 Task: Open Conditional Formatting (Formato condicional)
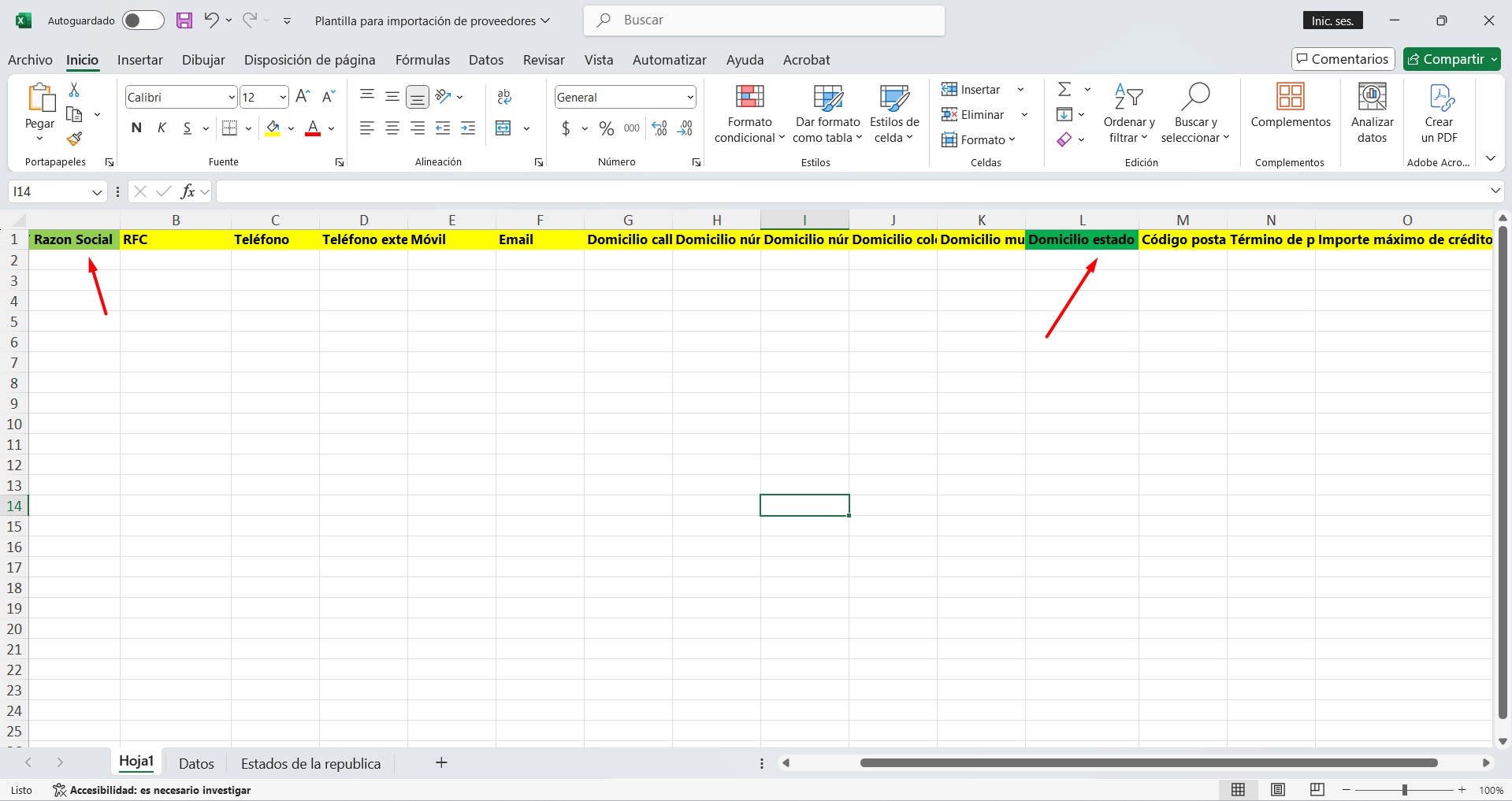tap(749, 115)
